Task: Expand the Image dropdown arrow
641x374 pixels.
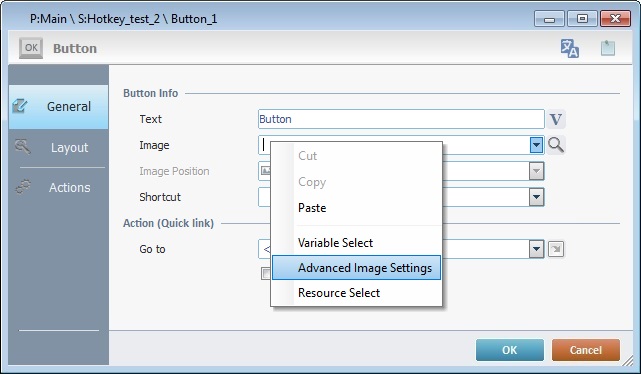Action: tap(536, 145)
